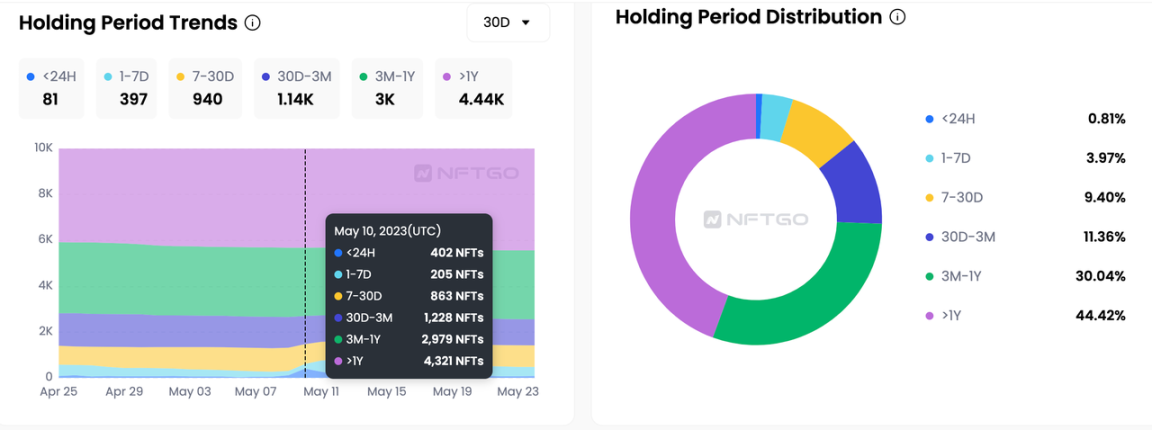Click the May 15 label on the chart axis
1152x430 pixels.
386,391
